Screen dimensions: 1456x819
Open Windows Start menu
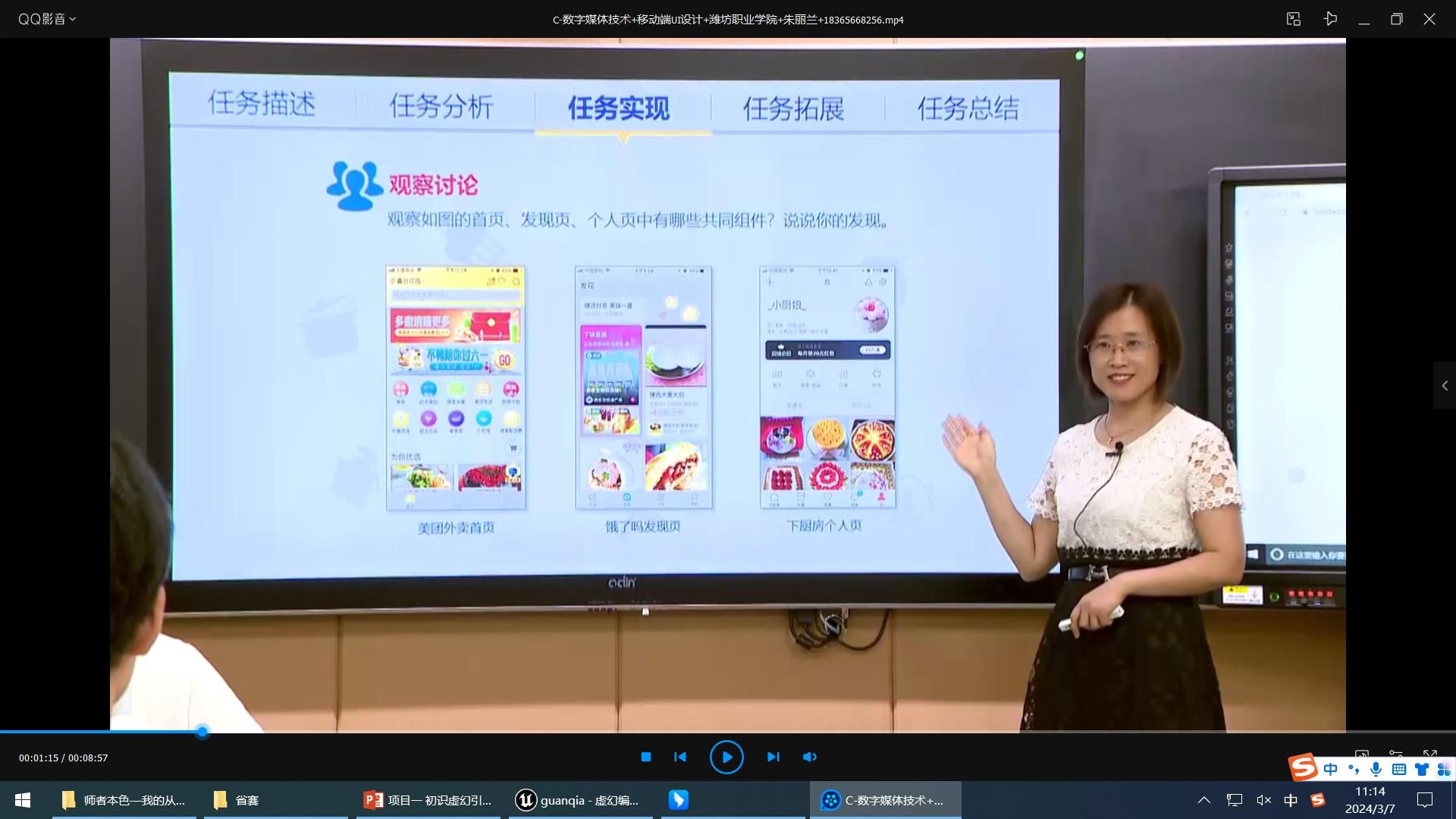pos(23,800)
